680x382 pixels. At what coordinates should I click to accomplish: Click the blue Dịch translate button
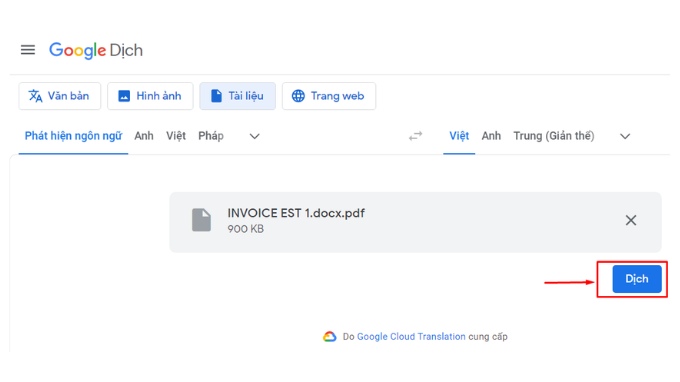(637, 279)
